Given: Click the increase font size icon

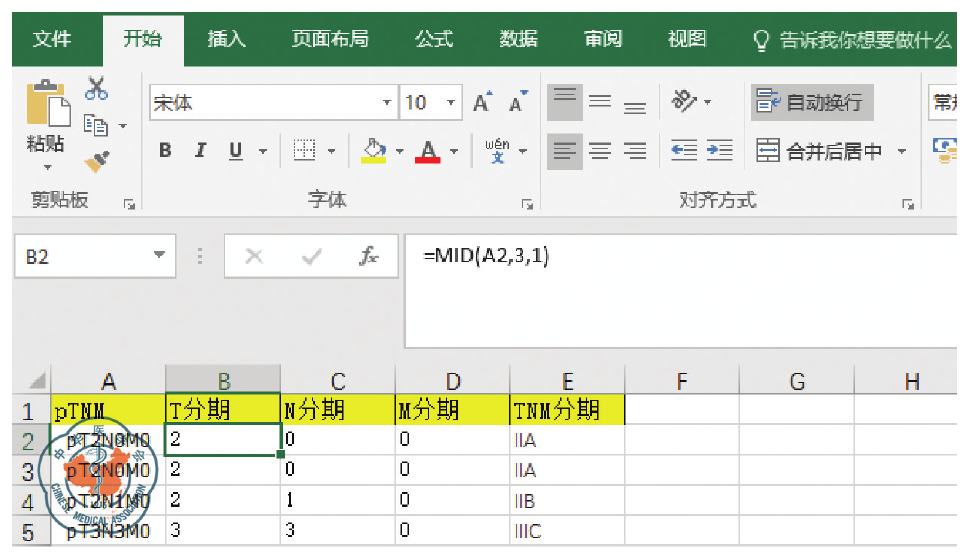Looking at the screenshot, I should [482, 103].
